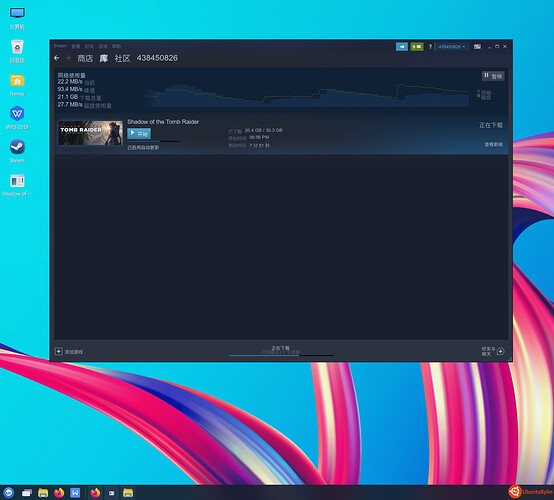This screenshot has height=500, width=554.
Task: Click the 开始 play button for Tomb Raider
Action: [x=139, y=134]
